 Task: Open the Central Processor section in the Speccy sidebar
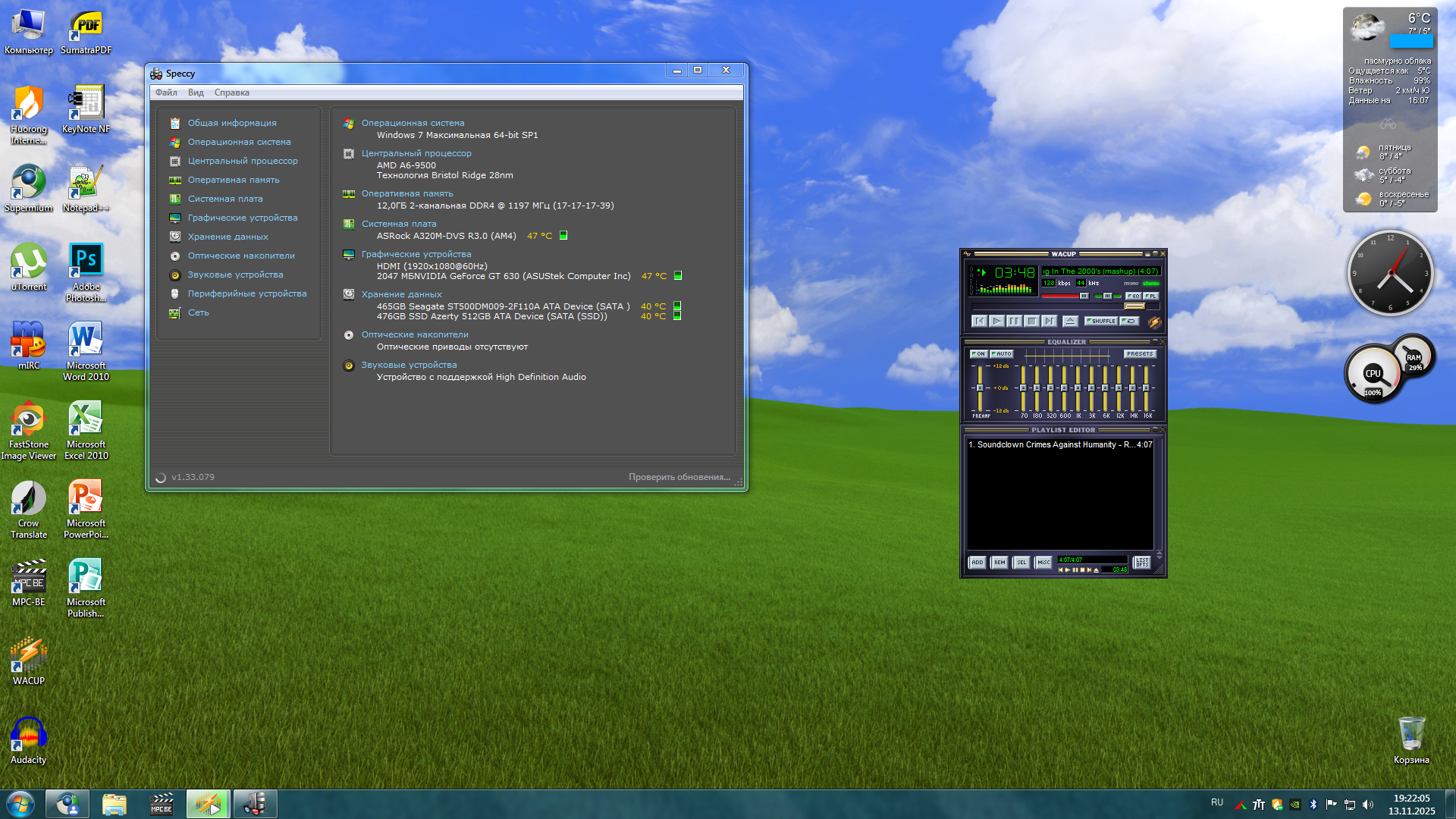coord(243,161)
